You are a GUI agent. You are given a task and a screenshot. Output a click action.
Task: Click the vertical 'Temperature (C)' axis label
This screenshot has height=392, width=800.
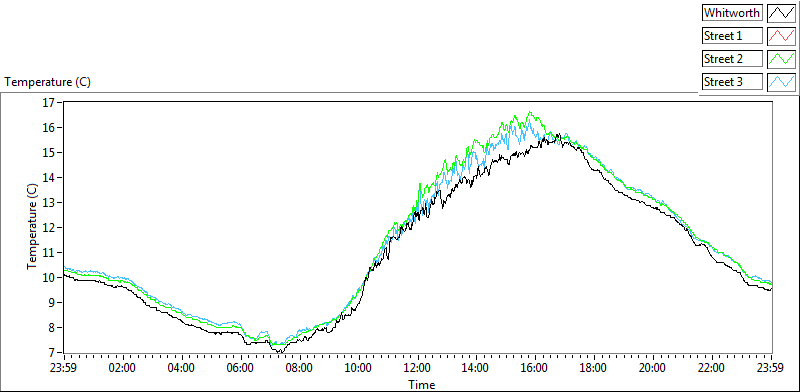pyautogui.click(x=32, y=227)
